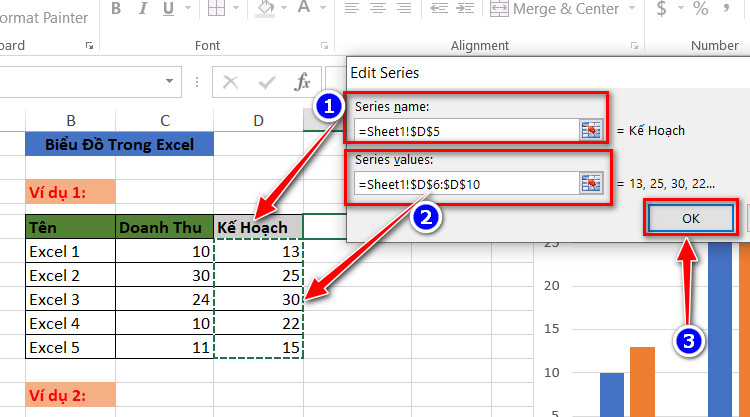
Task: Open the Font Color dropdown arrow
Action: point(323,8)
